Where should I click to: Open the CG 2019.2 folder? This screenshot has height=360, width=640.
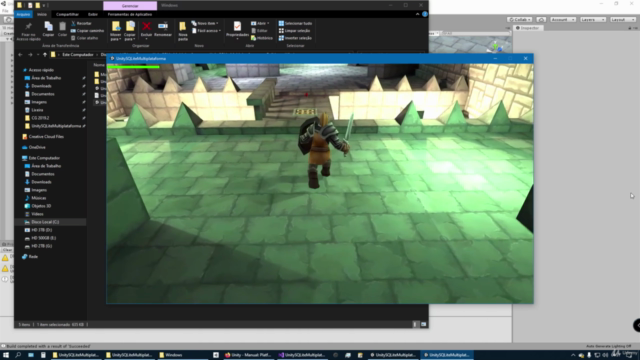pos(40,118)
